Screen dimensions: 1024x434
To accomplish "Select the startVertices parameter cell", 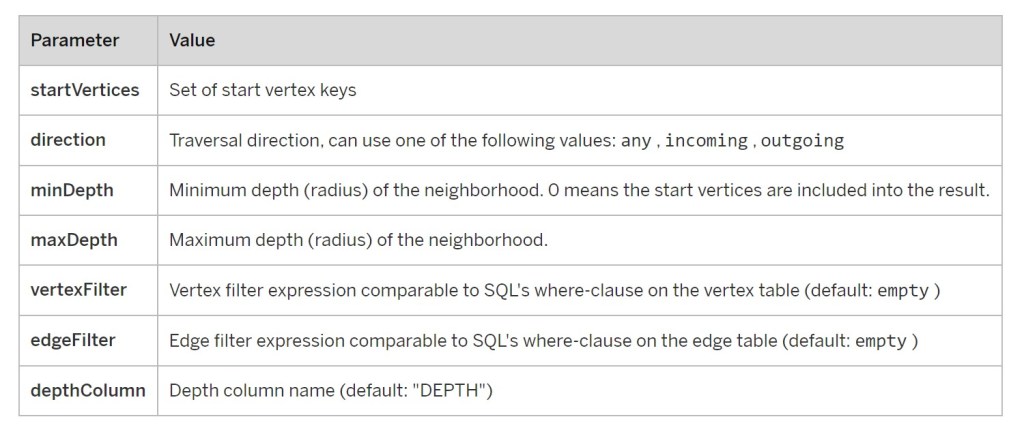I will [85, 90].
